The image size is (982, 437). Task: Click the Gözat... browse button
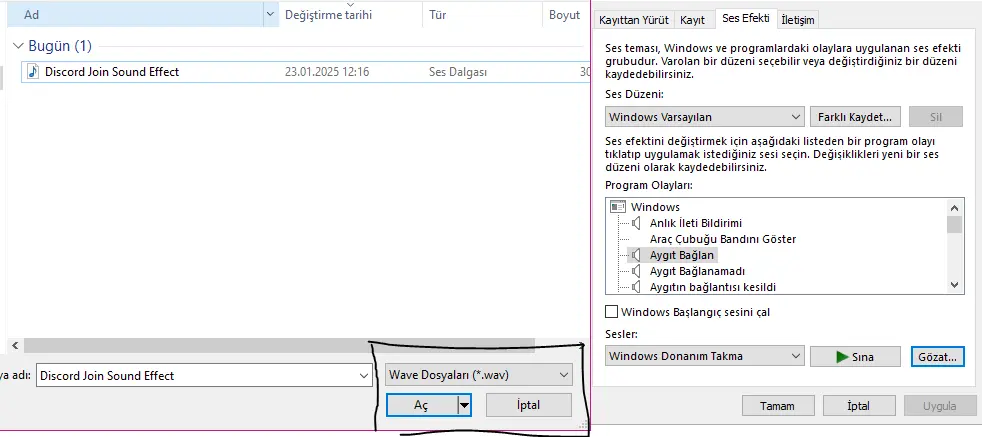tap(938, 356)
